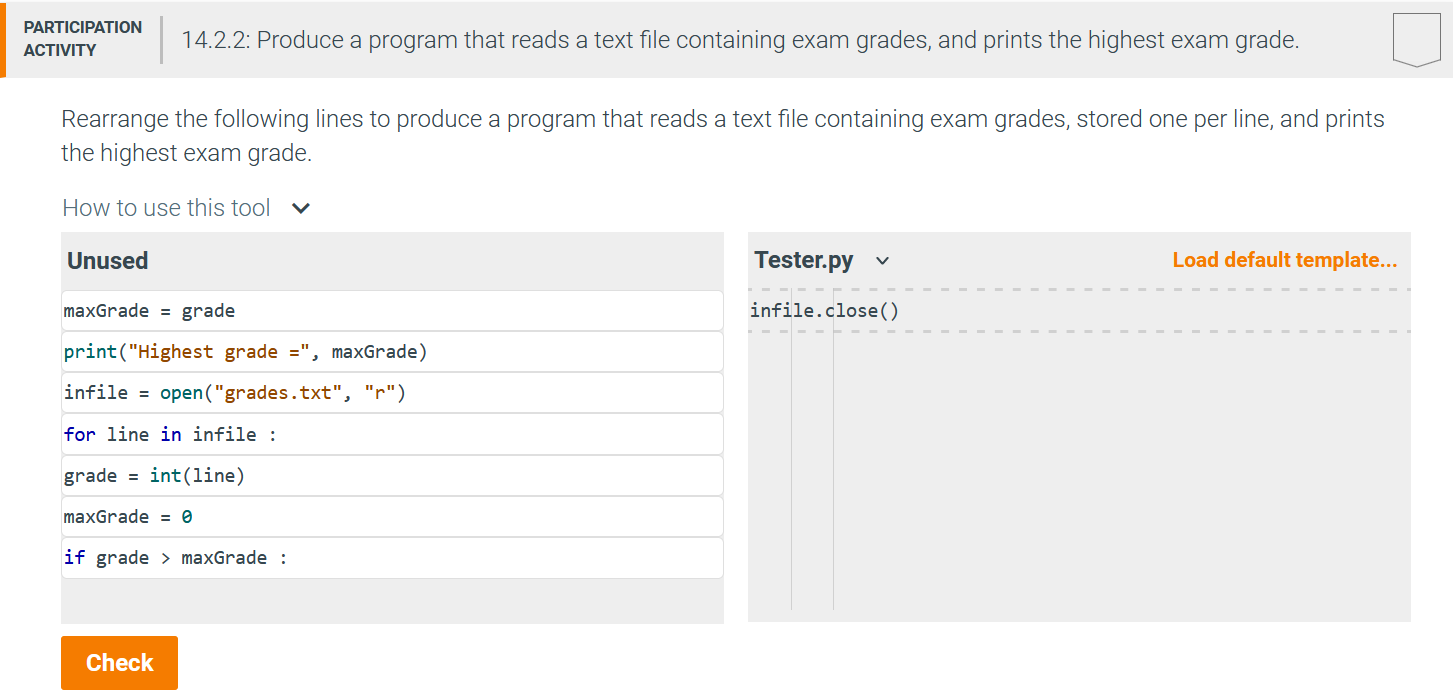Select the "for line in infile" line
The image size is (1453, 700).
click(392, 433)
